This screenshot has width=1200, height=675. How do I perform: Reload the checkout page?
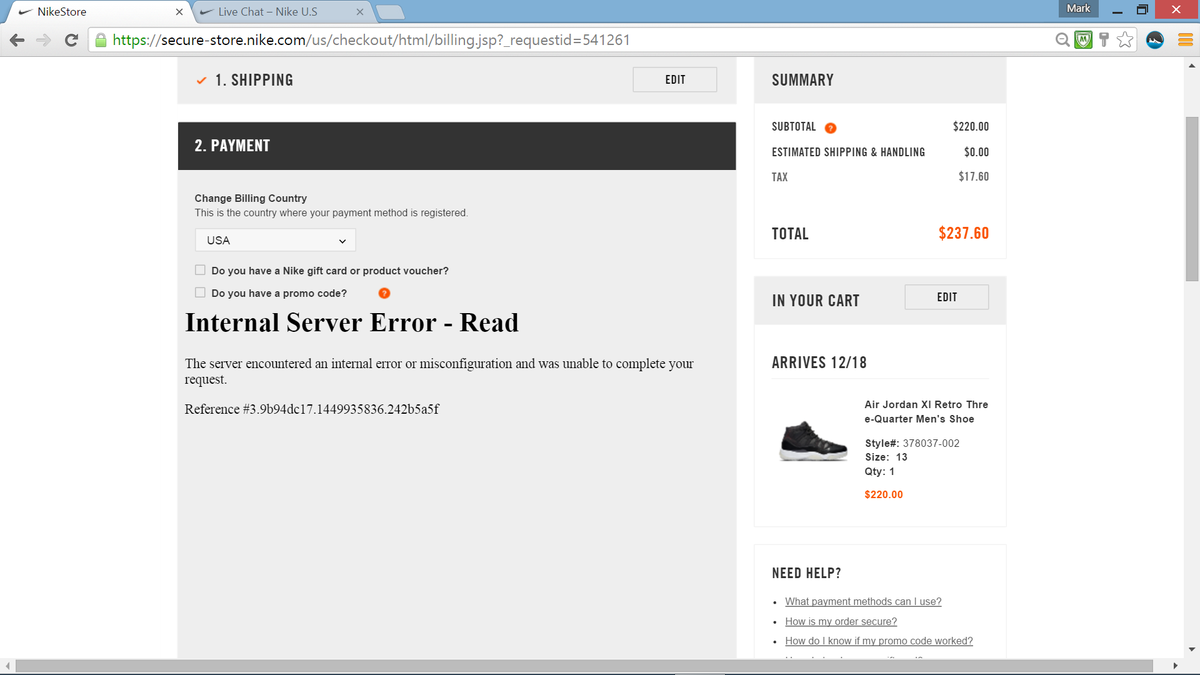72,40
